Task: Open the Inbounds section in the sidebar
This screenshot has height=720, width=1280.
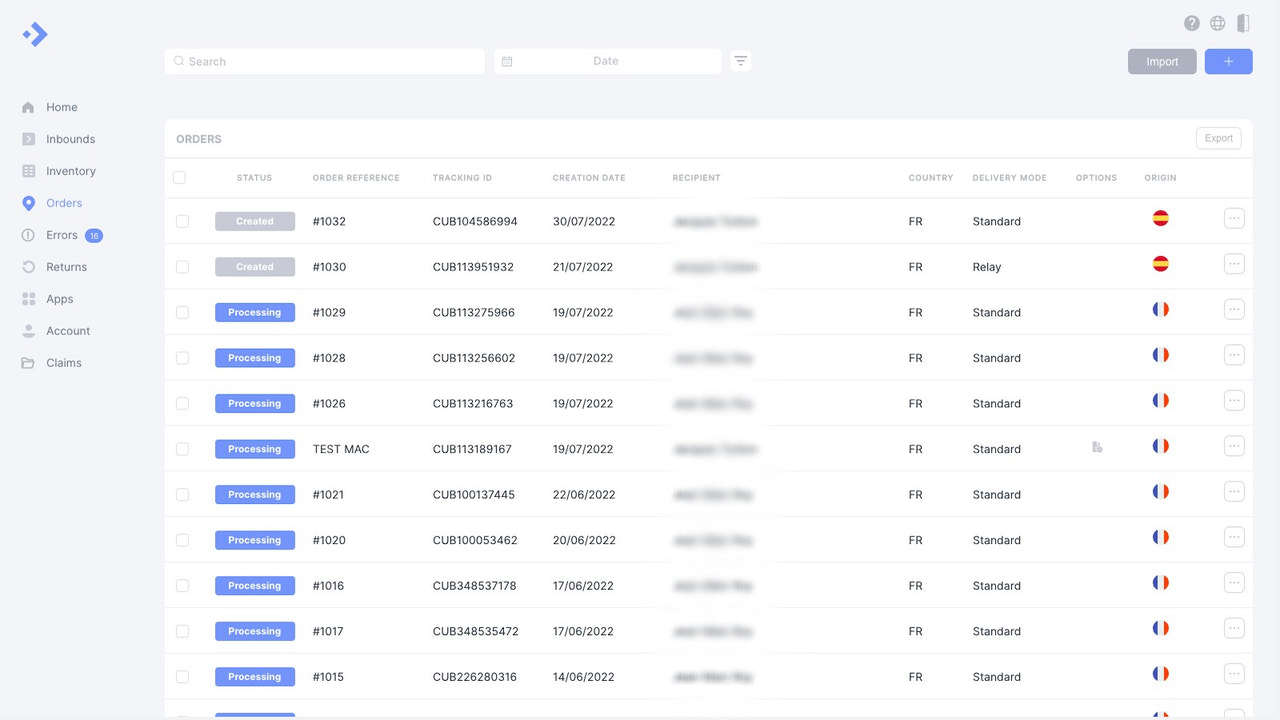Action: click(71, 139)
